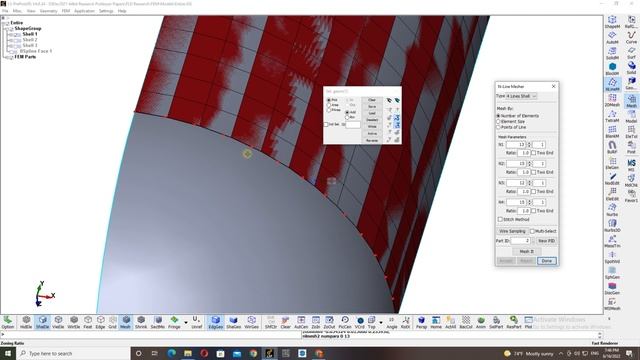This screenshot has width=640, height=360.
Task: Open the Help menu
Action: [x=122, y=11]
